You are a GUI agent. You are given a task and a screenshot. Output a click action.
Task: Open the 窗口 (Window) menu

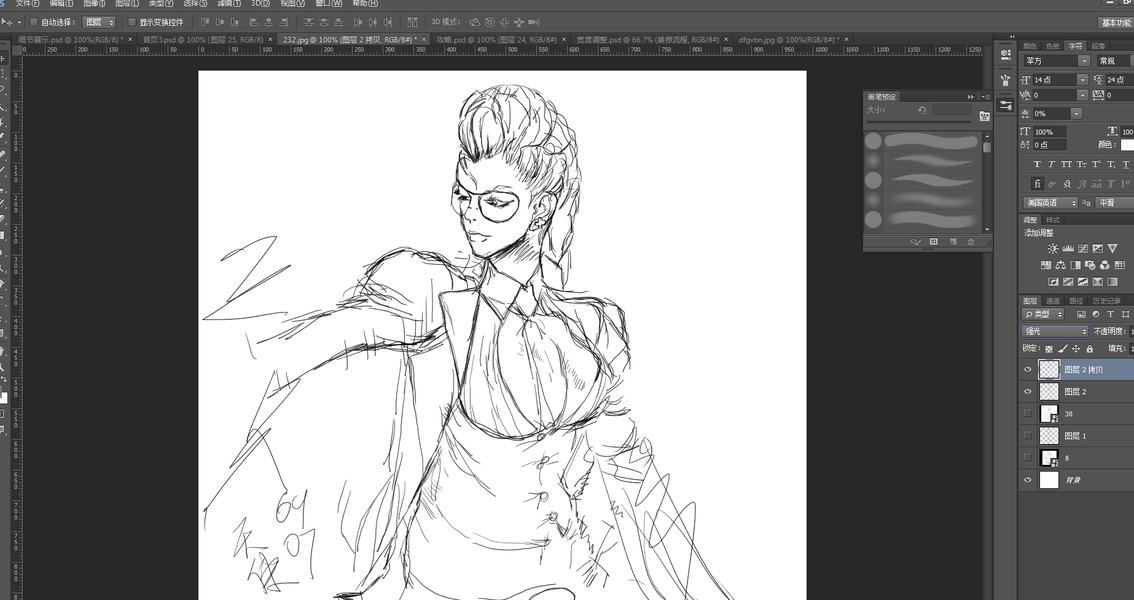click(x=329, y=4)
